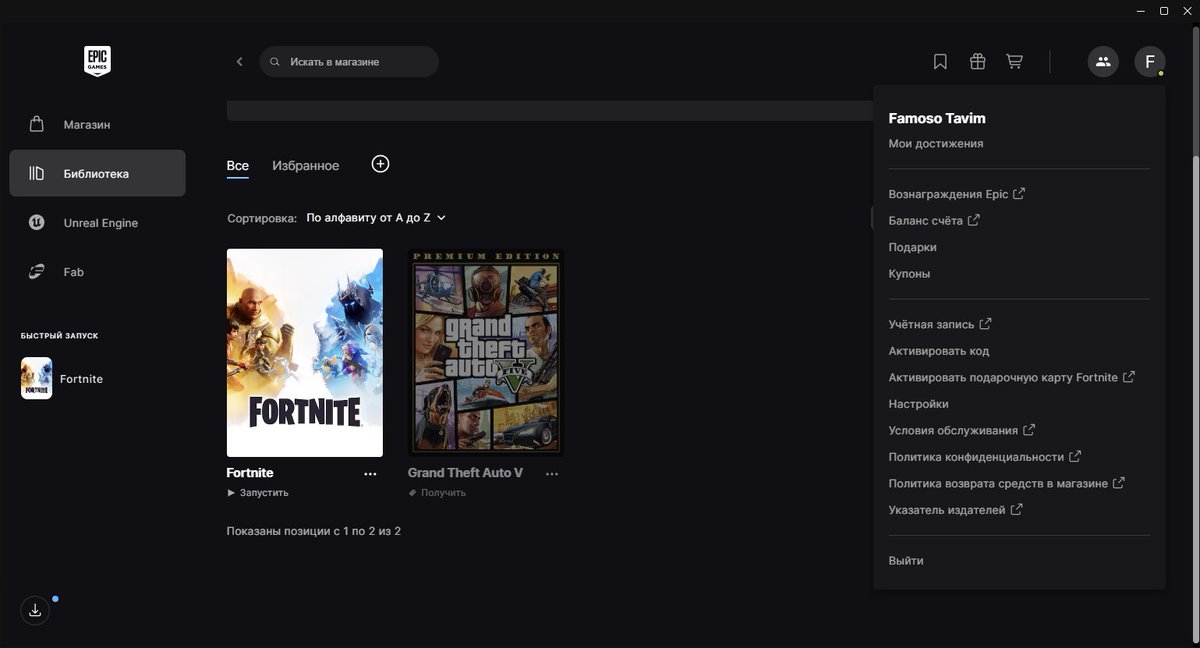Click the Магазин bag icon
Viewport: 1200px width, 648px height.
pyautogui.click(x=37, y=125)
